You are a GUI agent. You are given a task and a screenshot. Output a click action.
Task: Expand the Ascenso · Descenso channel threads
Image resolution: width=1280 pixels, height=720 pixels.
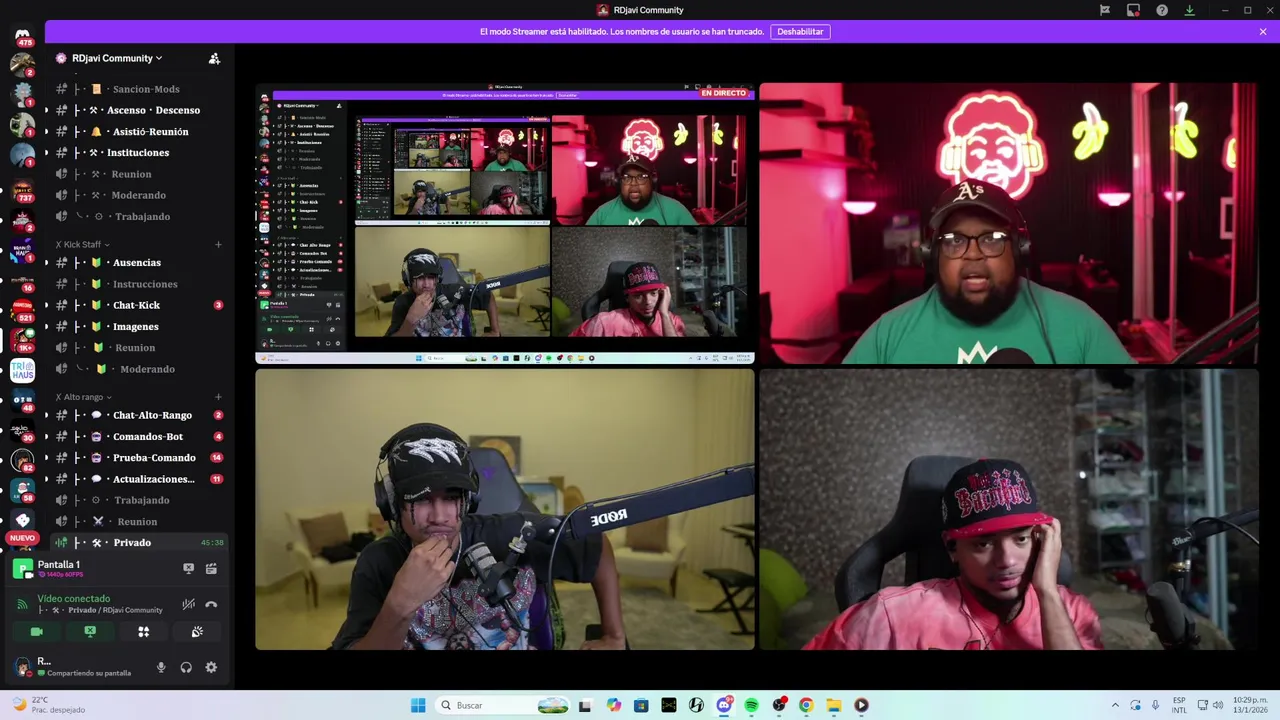(45, 110)
